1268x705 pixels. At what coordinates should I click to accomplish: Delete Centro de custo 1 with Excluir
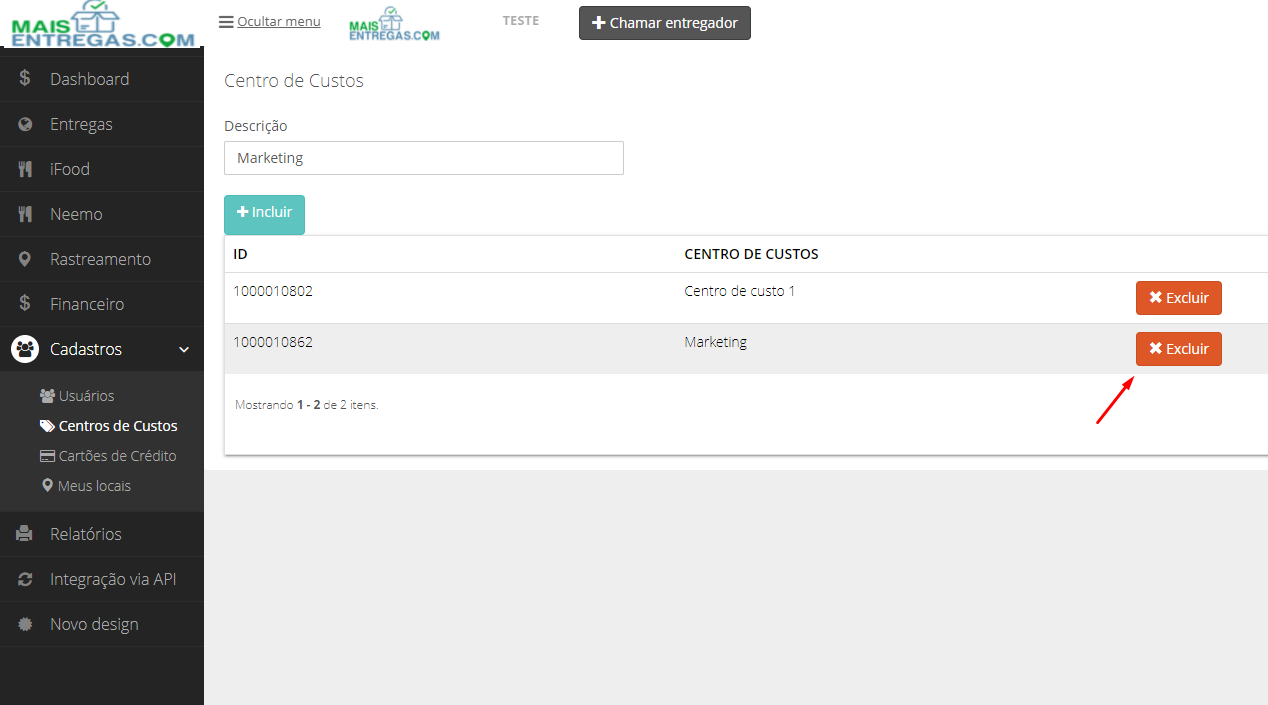click(1179, 298)
